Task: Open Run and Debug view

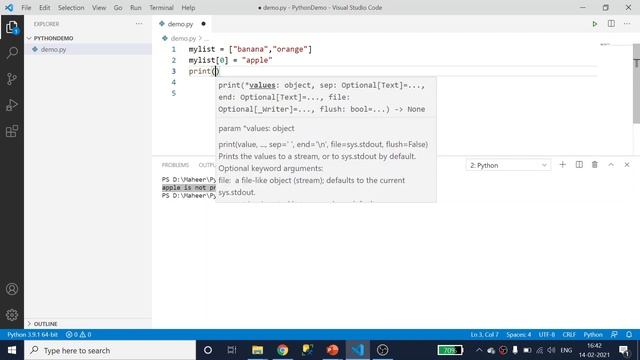Action: pos(12,105)
